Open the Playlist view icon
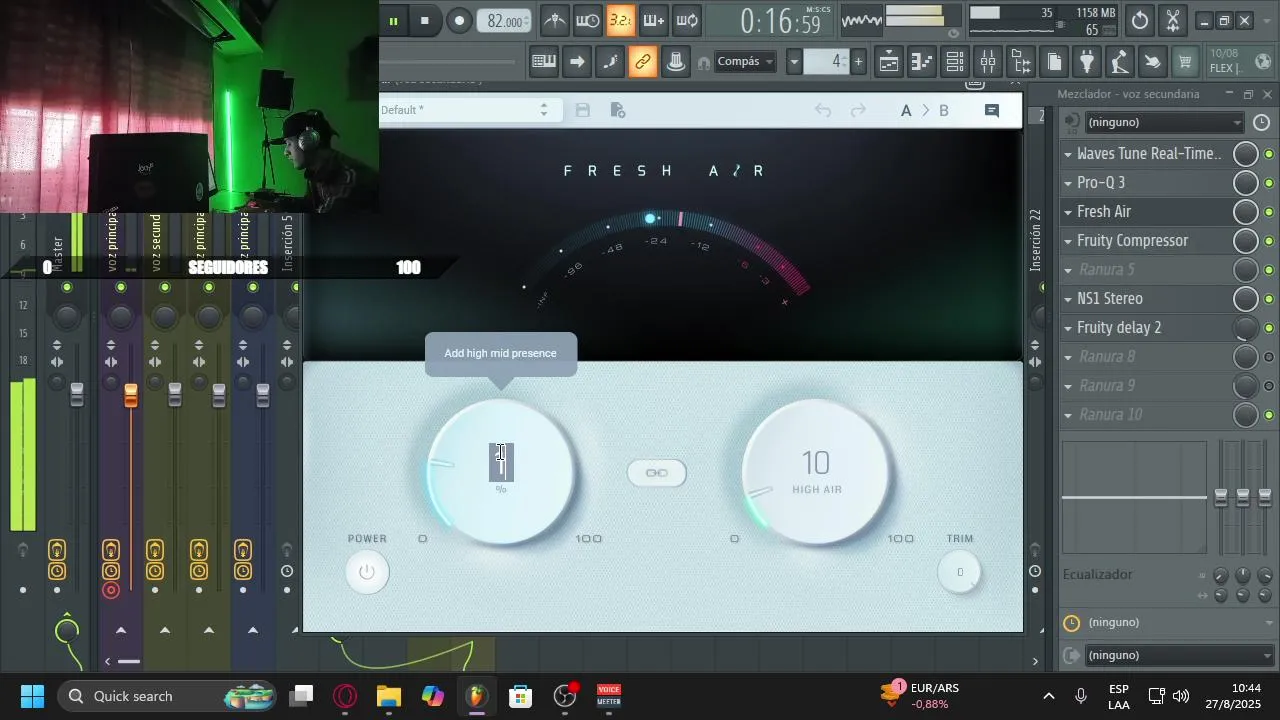Viewport: 1280px width, 720px height. [x=889, y=62]
